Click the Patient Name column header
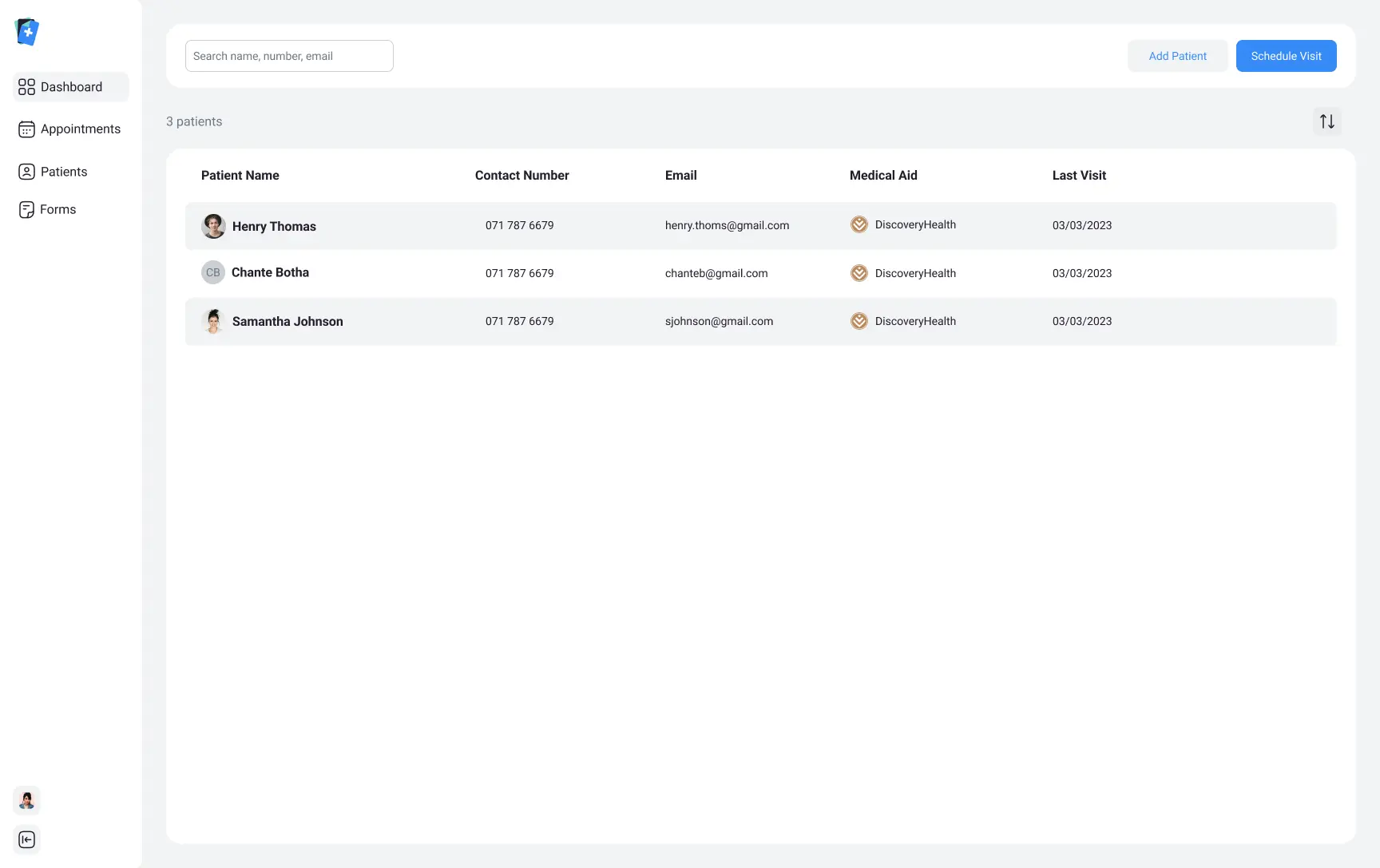 [x=240, y=176]
